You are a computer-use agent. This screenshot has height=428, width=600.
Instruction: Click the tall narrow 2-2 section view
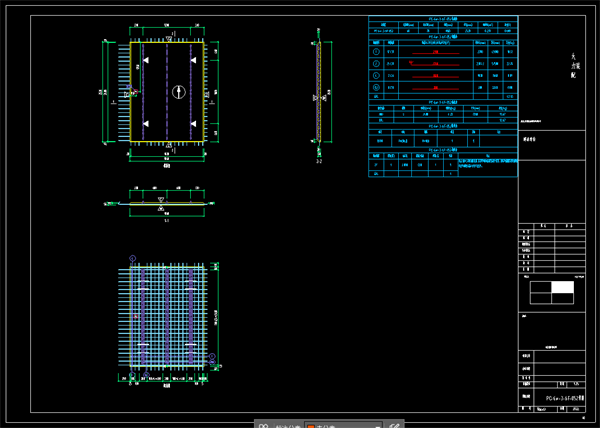click(319, 92)
